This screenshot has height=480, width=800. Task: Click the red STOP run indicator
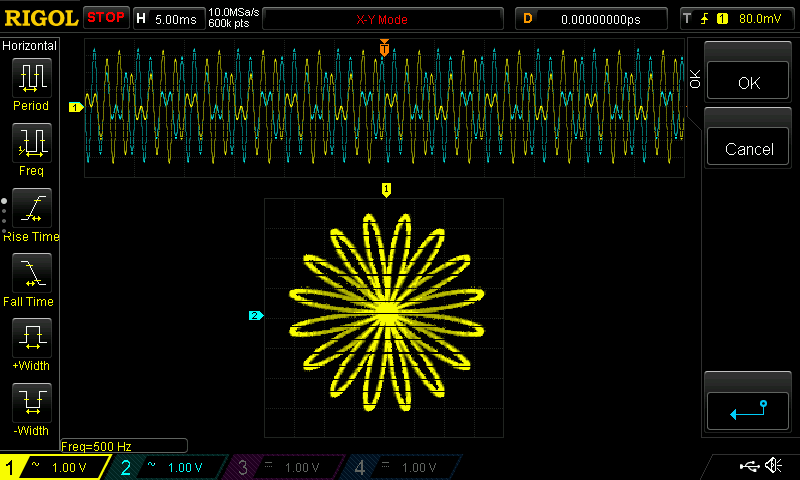106,18
